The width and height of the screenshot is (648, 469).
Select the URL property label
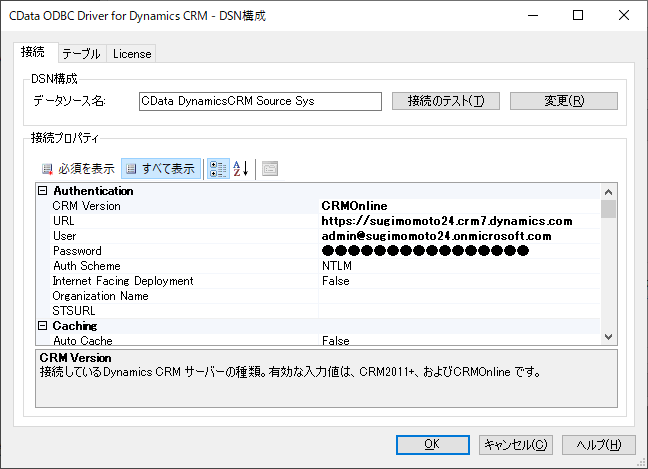click(64, 221)
